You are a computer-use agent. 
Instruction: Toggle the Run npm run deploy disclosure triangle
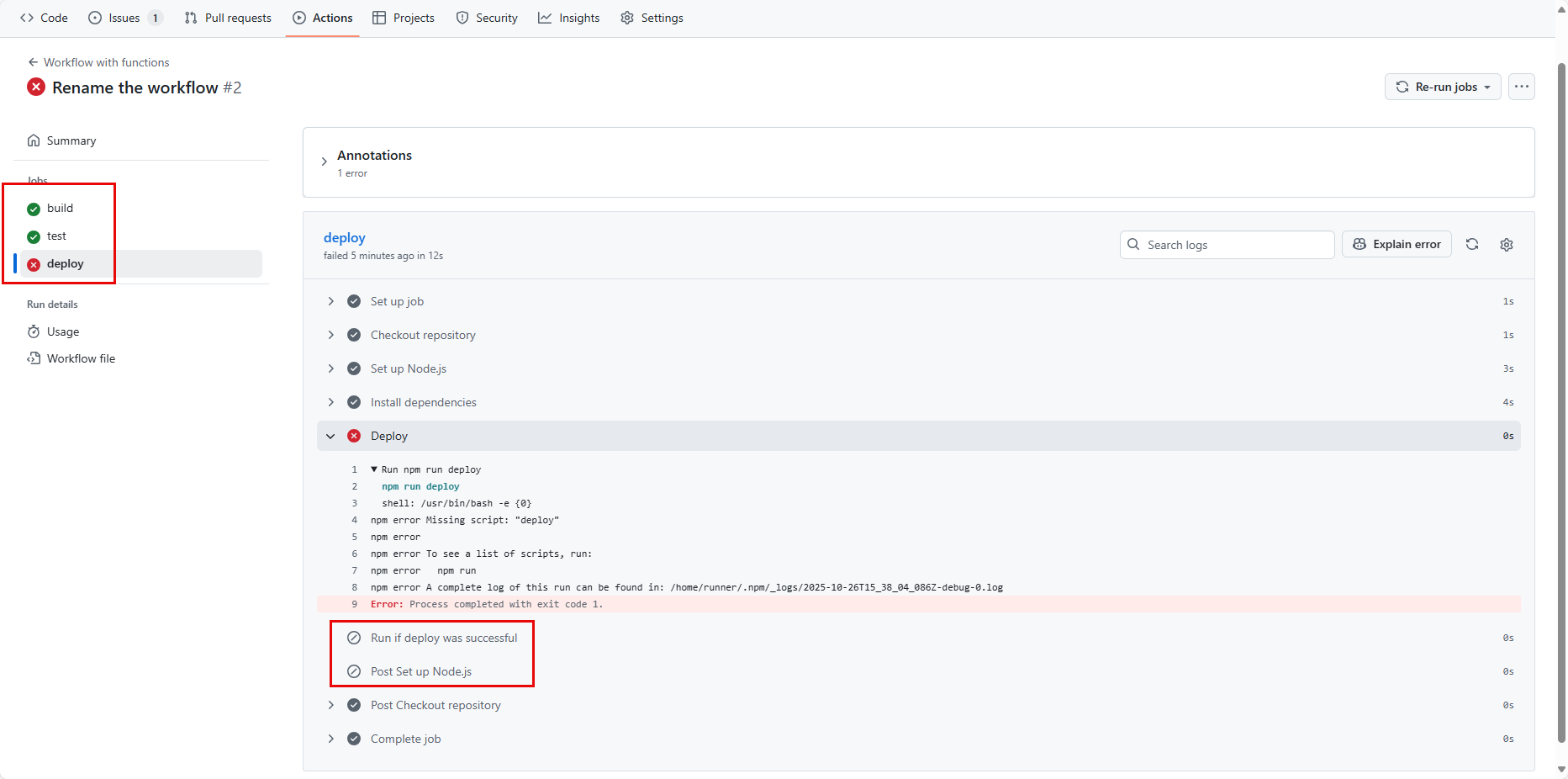[x=374, y=469]
